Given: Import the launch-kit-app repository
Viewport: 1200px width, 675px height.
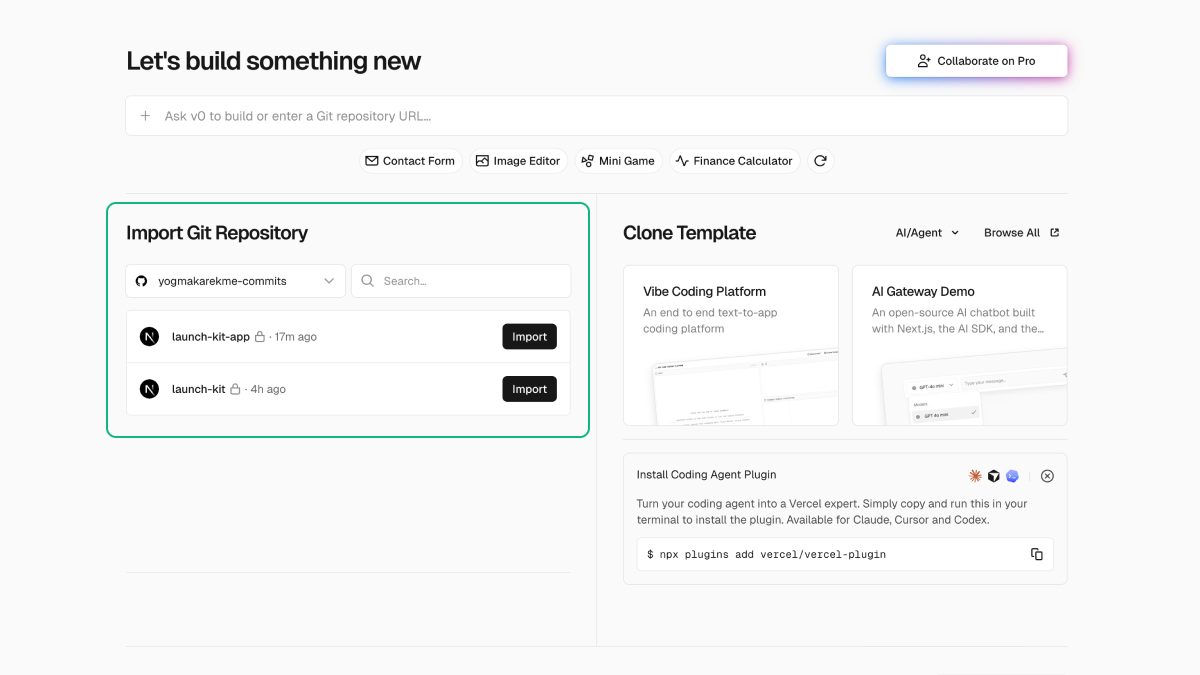Looking at the screenshot, I should pos(529,337).
